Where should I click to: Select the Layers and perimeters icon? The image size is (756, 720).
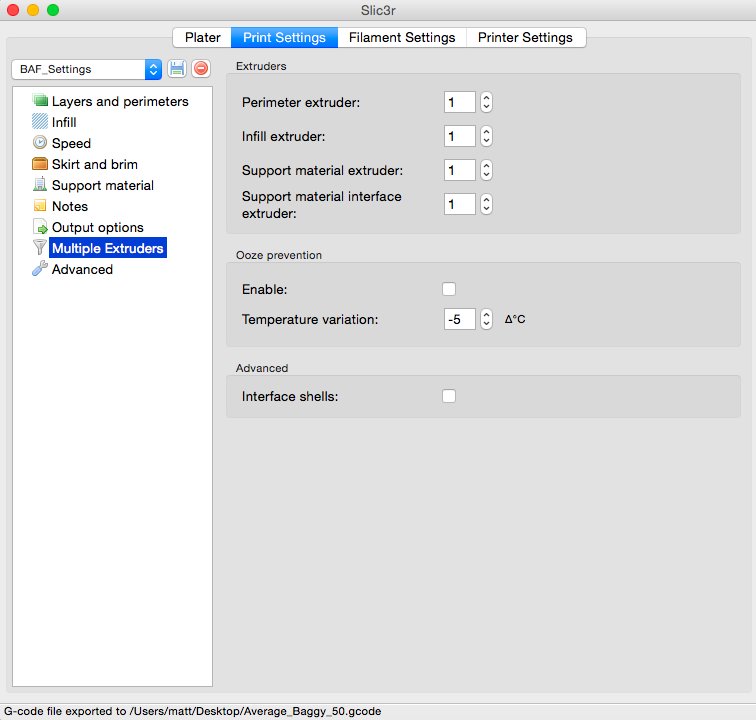coord(40,101)
